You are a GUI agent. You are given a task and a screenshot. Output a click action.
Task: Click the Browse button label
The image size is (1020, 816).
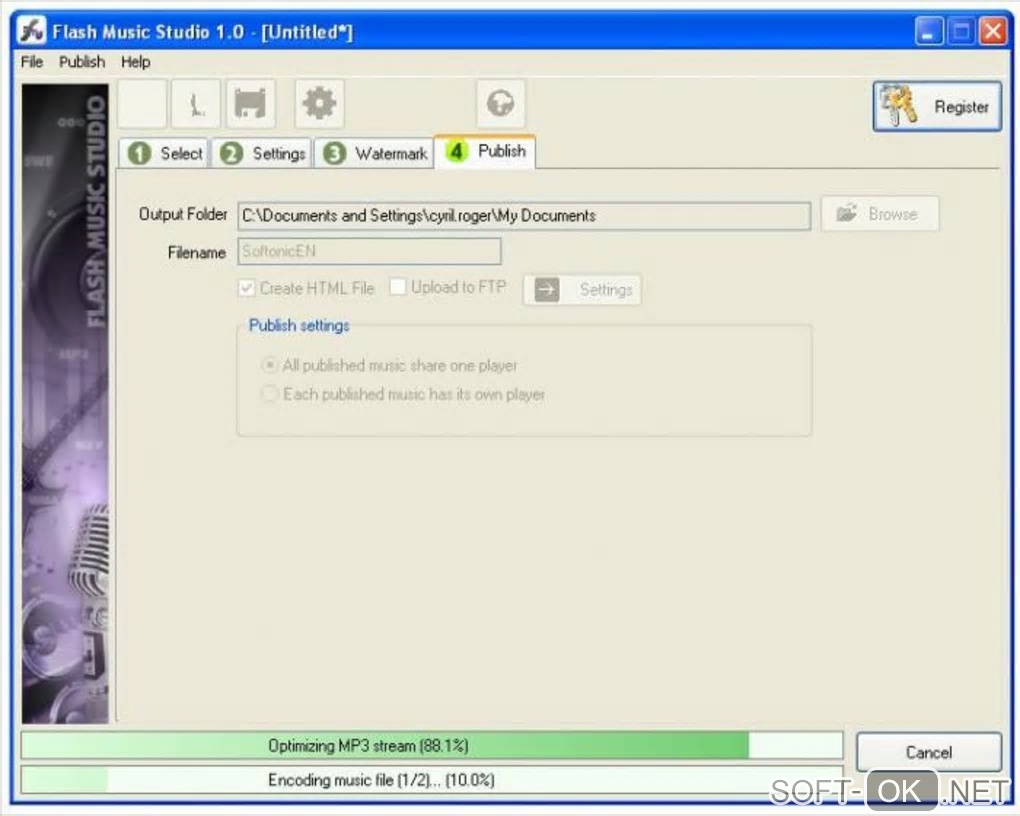pyautogui.click(x=892, y=213)
